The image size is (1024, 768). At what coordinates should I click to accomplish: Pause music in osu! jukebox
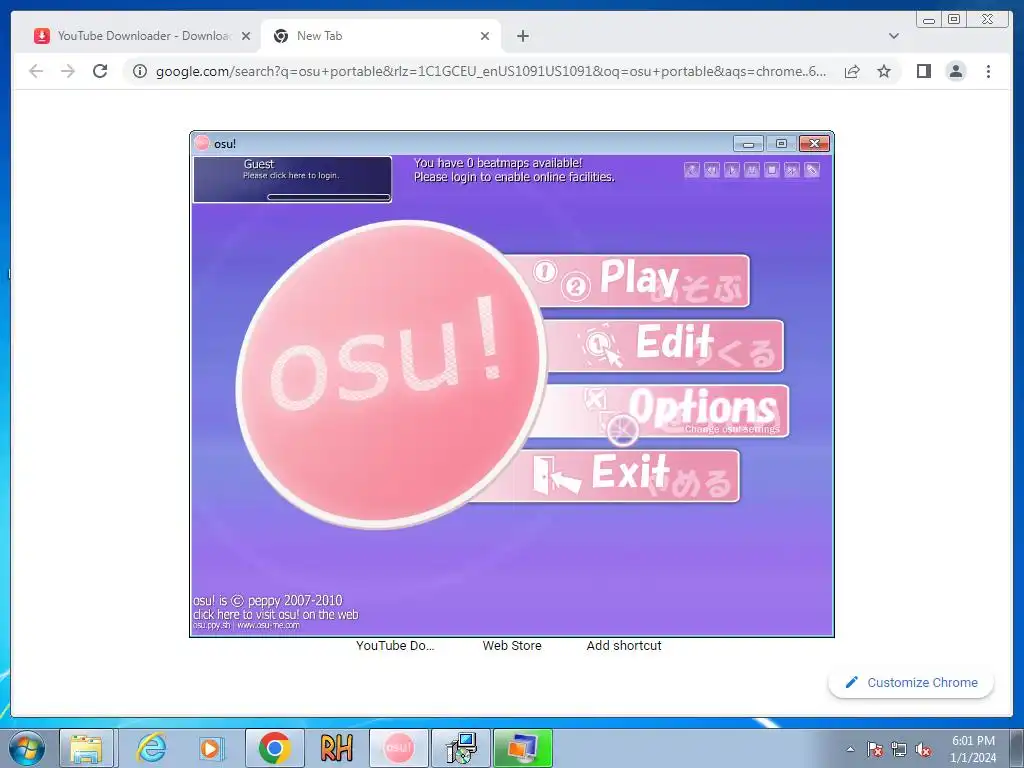(x=752, y=170)
